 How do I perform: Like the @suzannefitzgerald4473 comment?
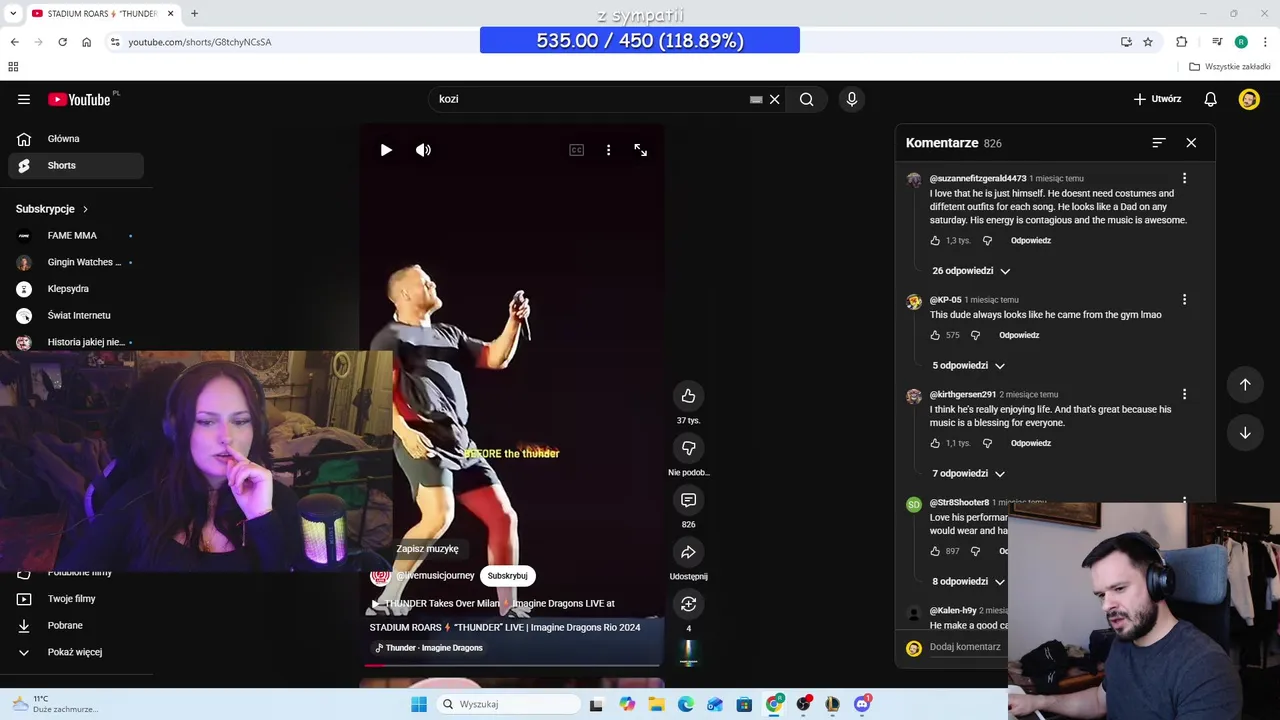click(935, 241)
